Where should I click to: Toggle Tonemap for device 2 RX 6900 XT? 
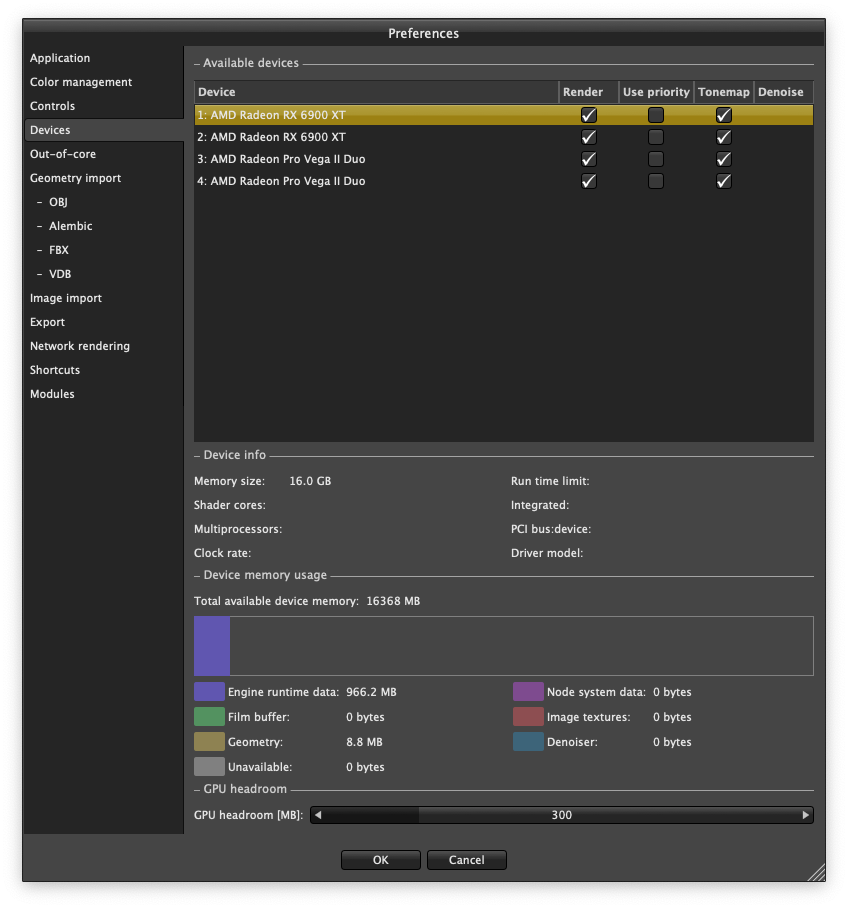coord(723,137)
